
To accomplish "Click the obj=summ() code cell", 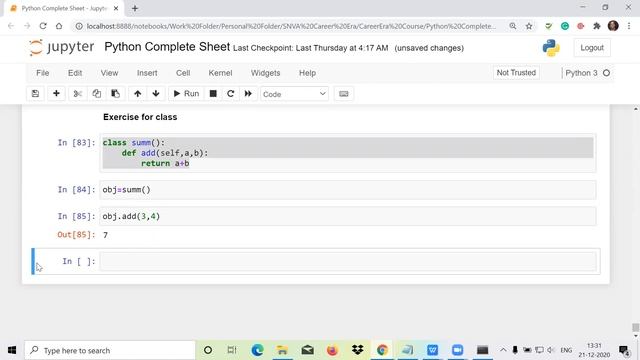I will [x=348, y=190].
